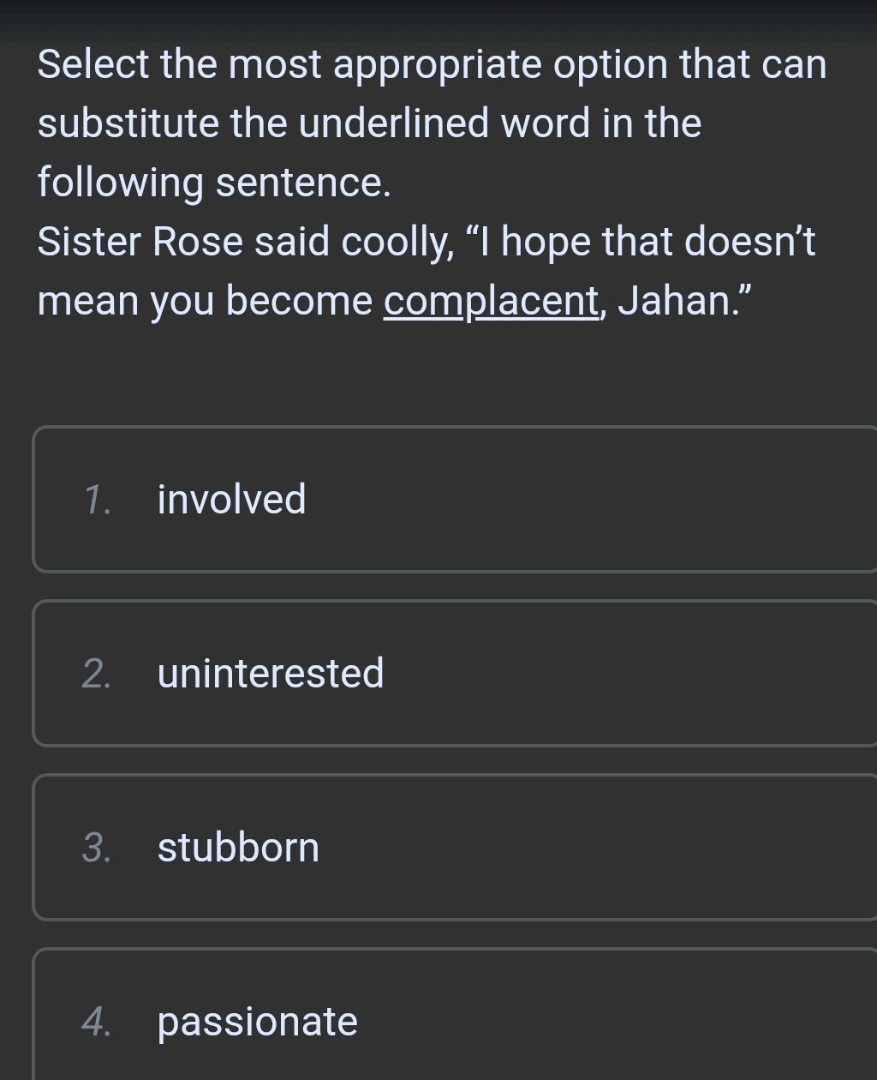This screenshot has width=877, height=1080.
Task: Click the question instruction text
Action: [430, 122]
